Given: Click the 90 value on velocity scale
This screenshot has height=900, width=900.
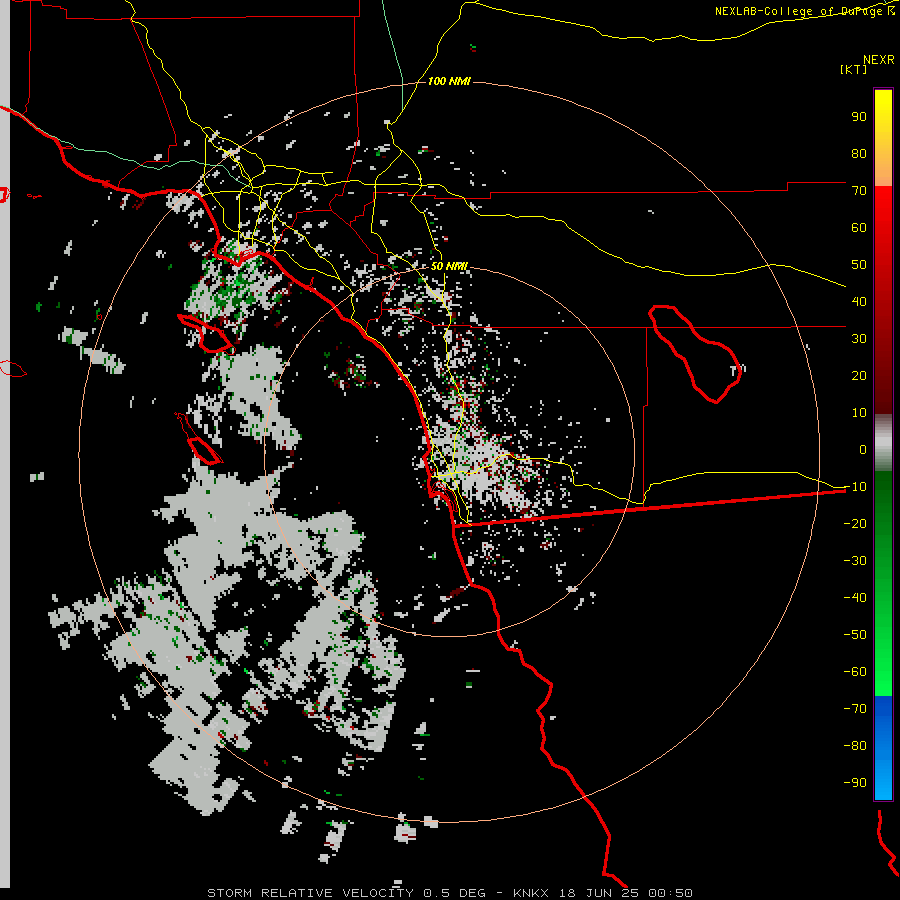Looking at the screenshot, I should 859,117.
